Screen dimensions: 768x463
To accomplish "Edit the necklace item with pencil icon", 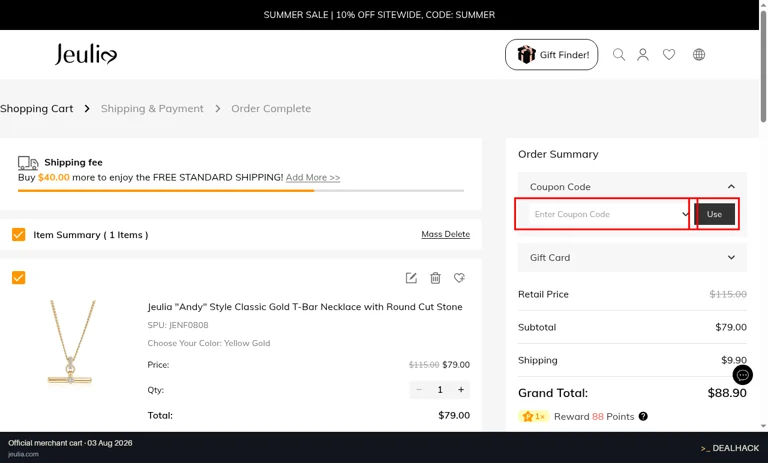I will coord(411,278).
